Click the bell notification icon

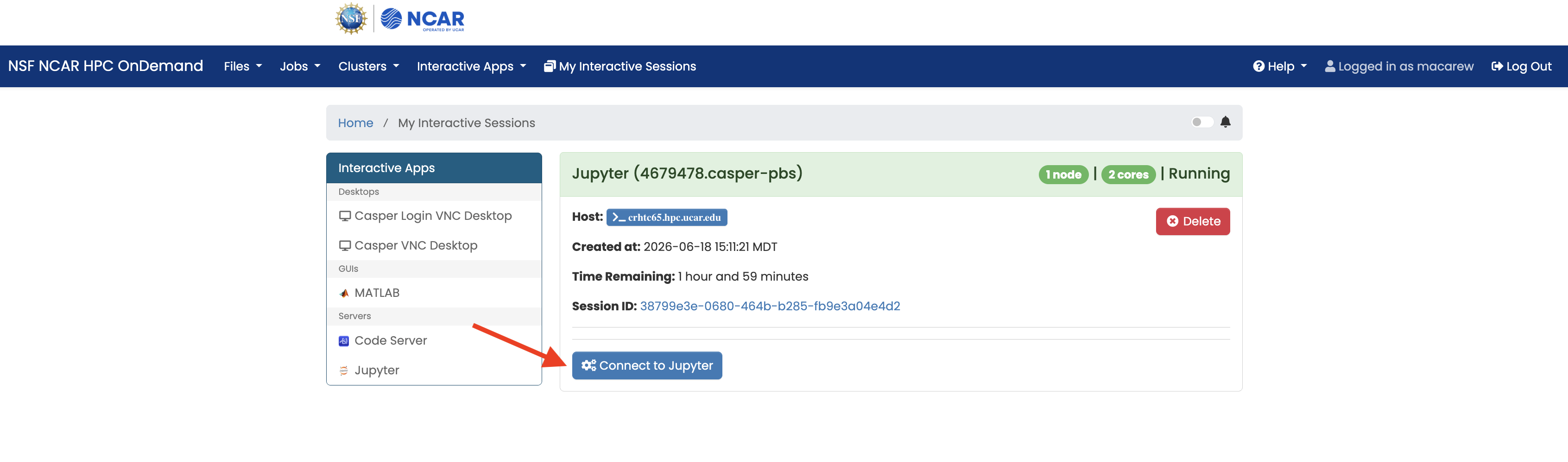(x=1225, y=122)
